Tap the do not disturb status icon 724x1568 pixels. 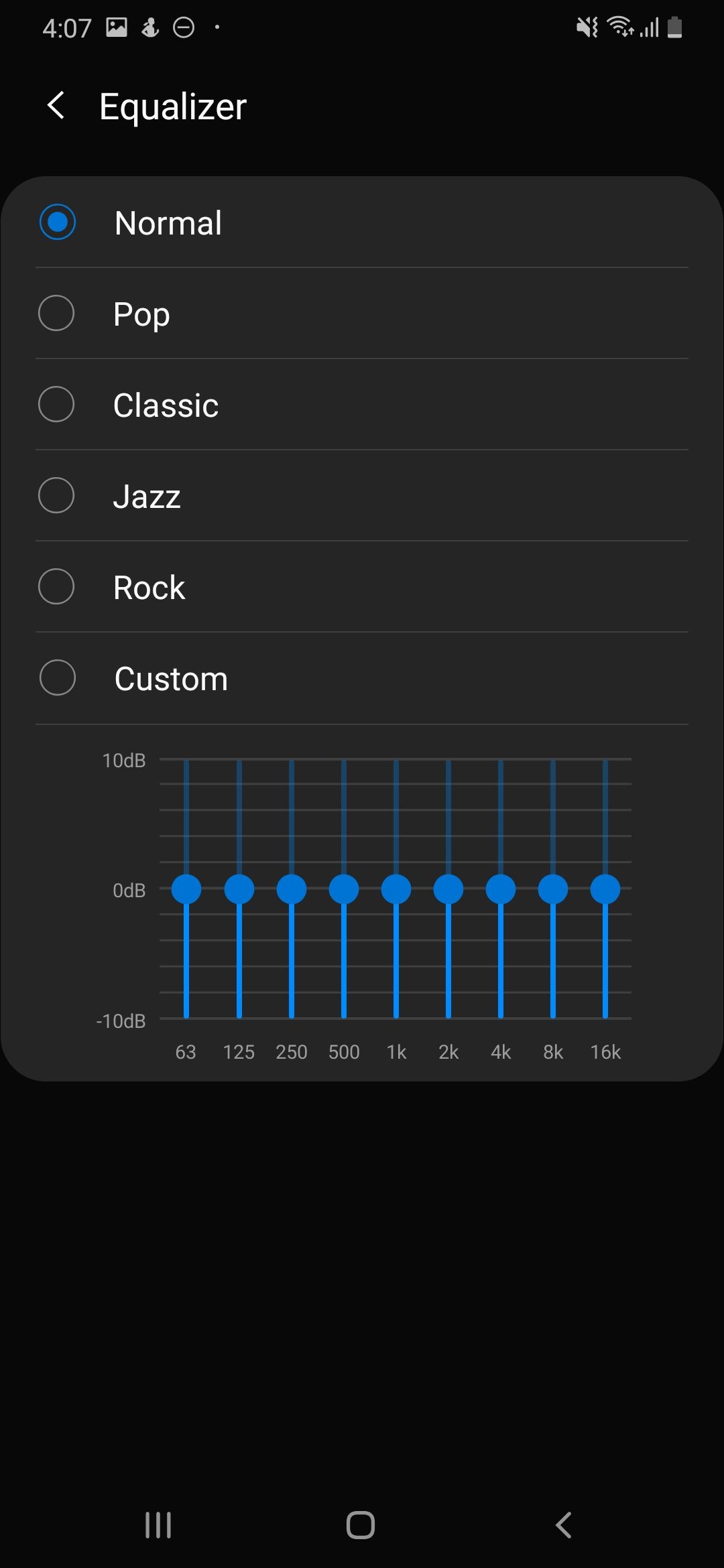click(x=184, y=27)
